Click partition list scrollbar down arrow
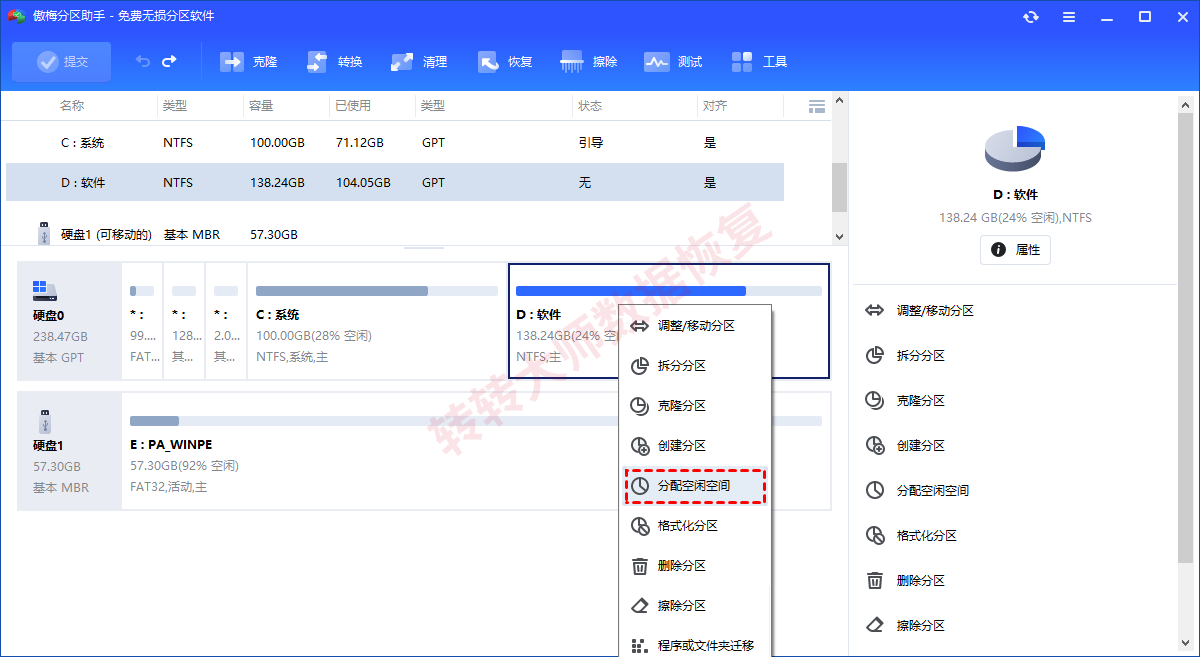 pyautogui.click(x=839, y=237)
